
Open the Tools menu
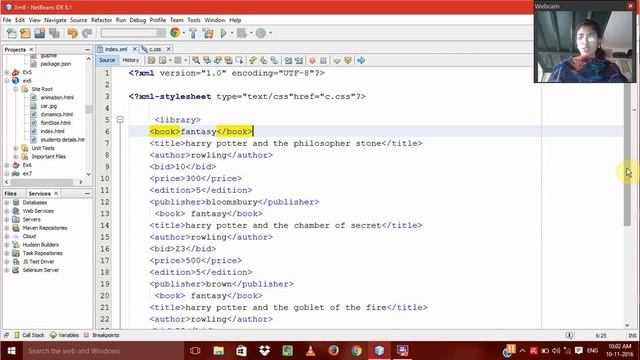coord(194,20)
